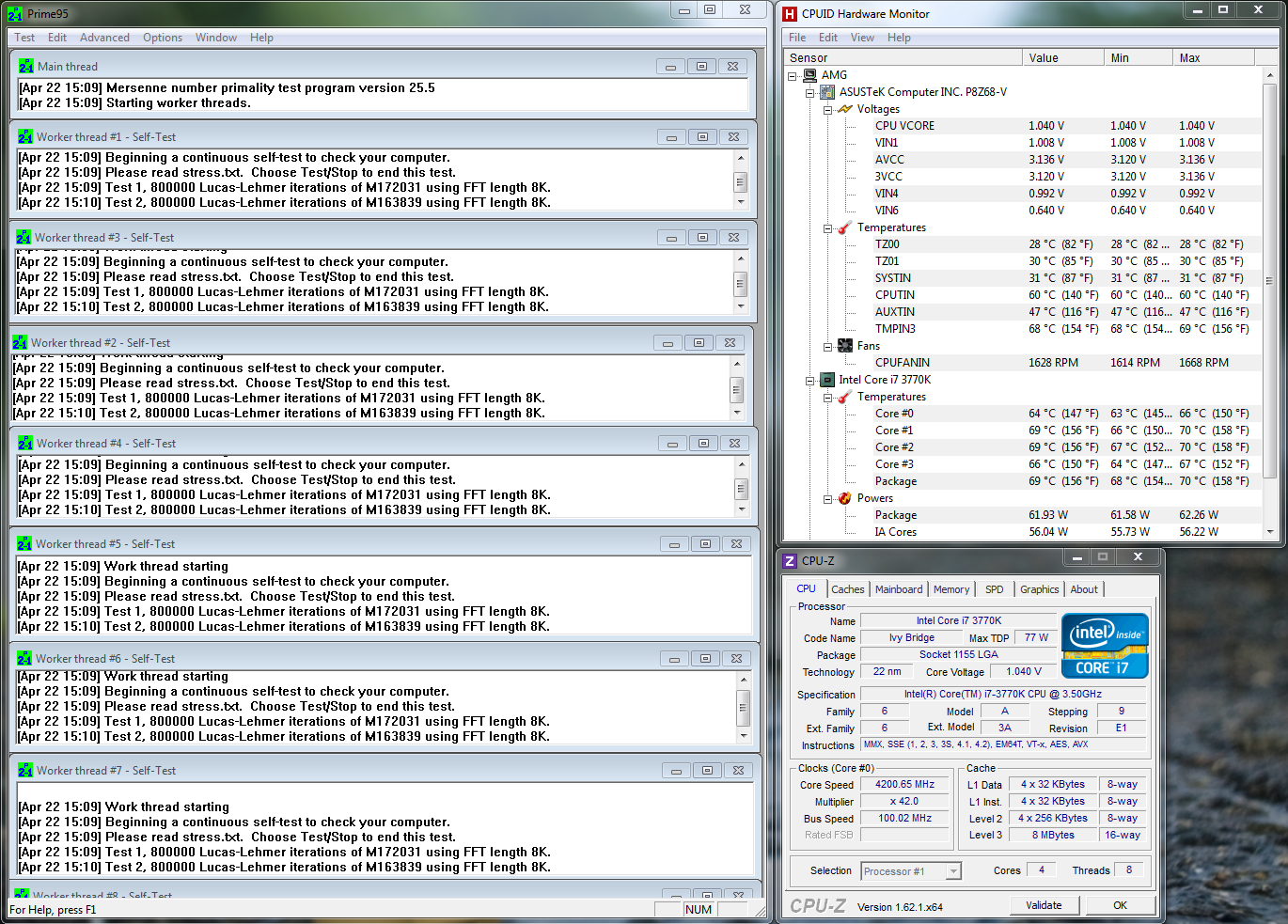Click the Max column header
This screenshot has width=1288, height=924.
1214,57
